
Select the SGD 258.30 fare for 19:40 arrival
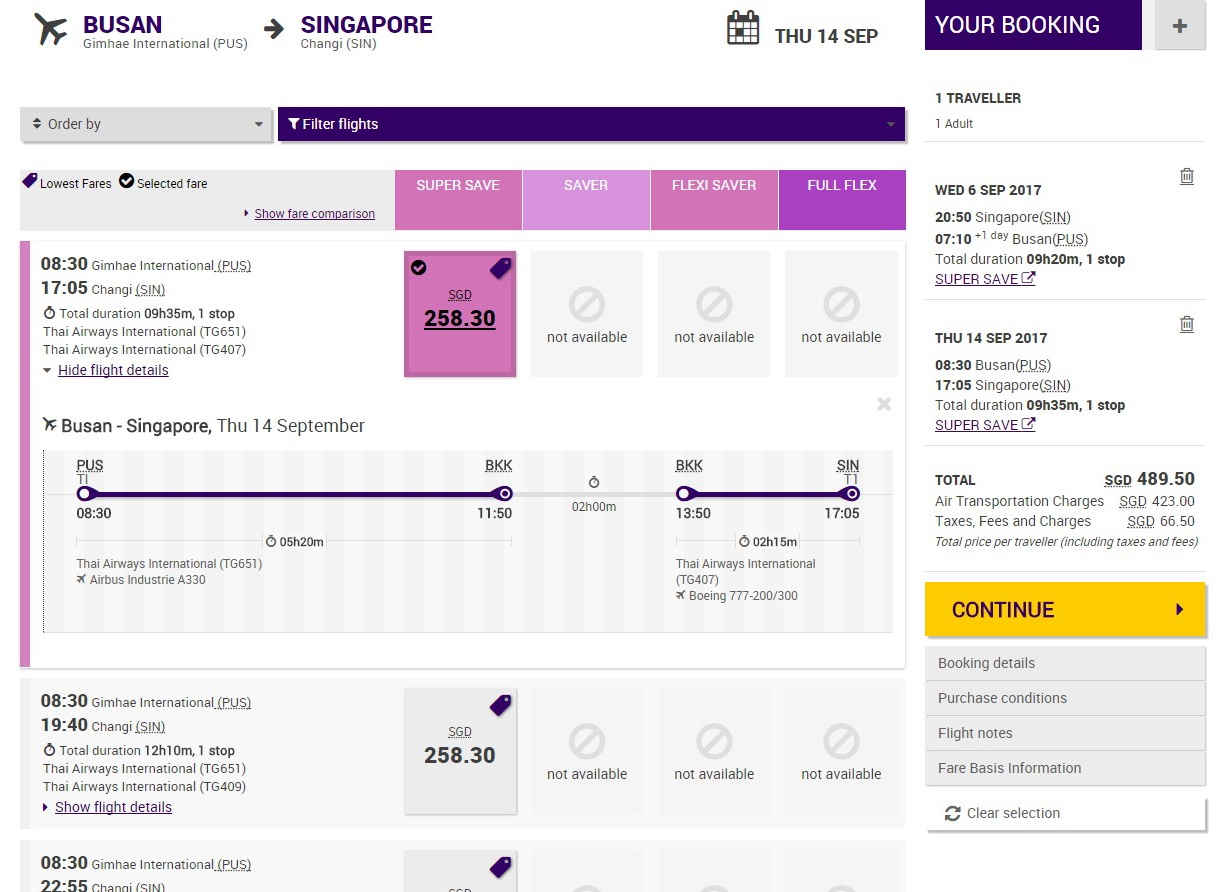tap(460, 751)
